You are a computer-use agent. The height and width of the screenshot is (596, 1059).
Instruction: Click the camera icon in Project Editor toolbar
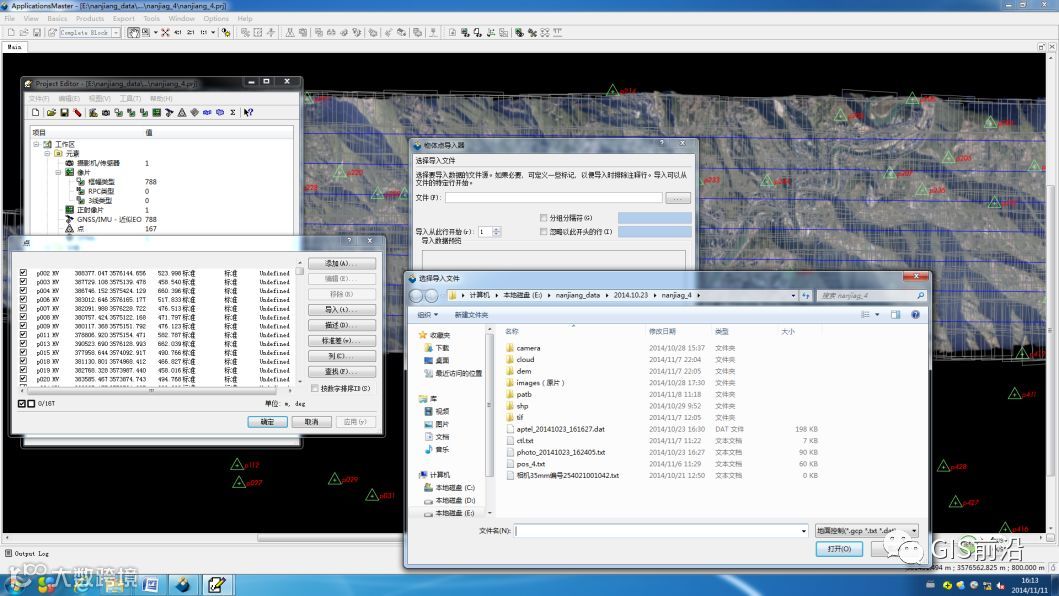pos(106,113)
